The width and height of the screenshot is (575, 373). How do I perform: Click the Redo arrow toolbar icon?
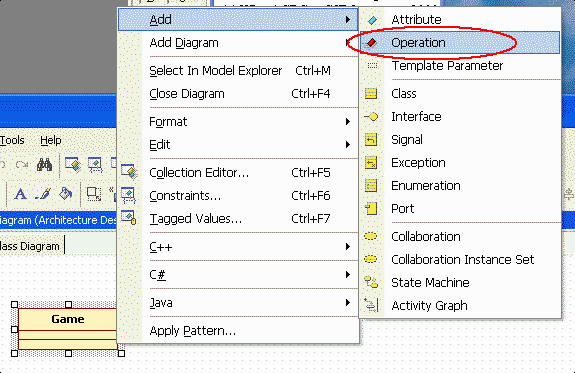[22, 165]
